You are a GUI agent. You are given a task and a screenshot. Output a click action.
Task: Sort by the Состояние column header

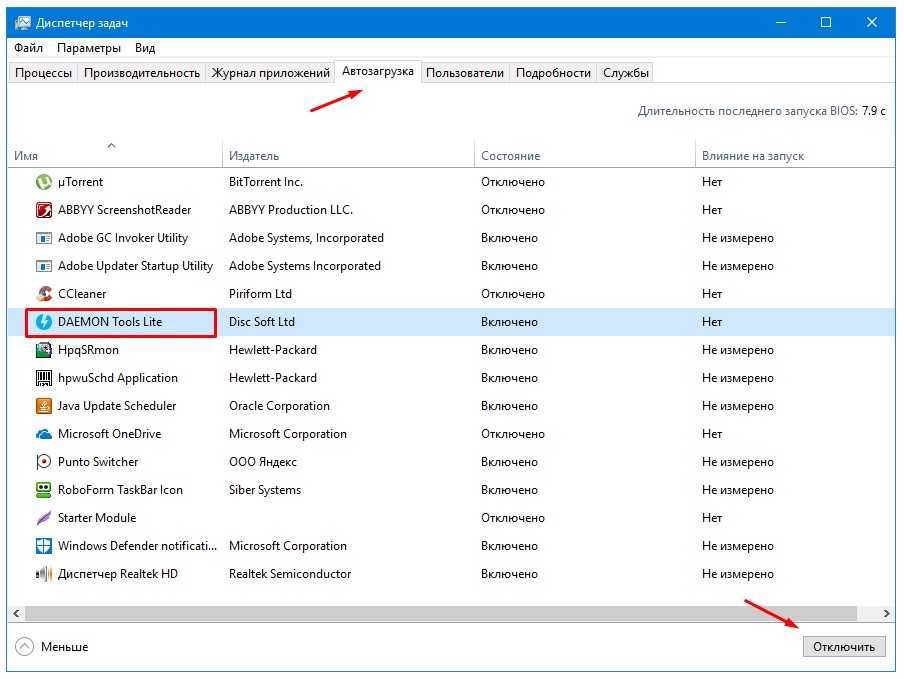coord(585,153)
